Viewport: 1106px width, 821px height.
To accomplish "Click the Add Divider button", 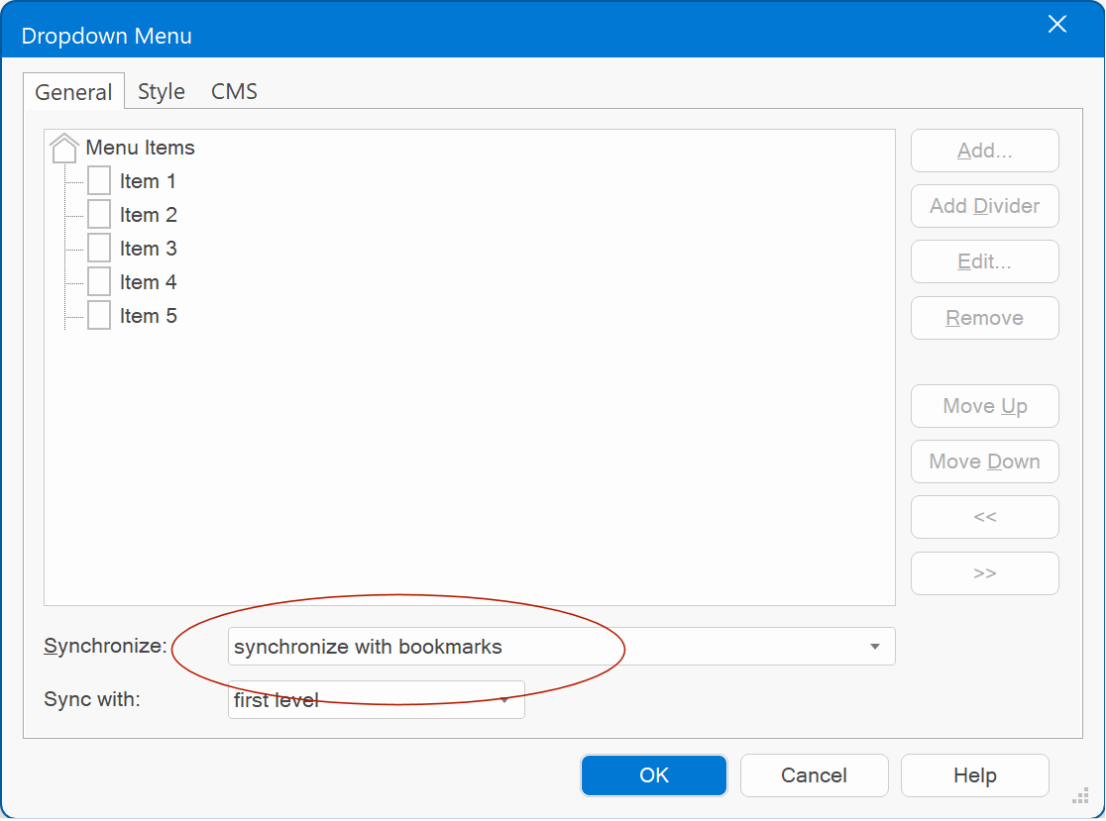I will (x=984, y=206).
